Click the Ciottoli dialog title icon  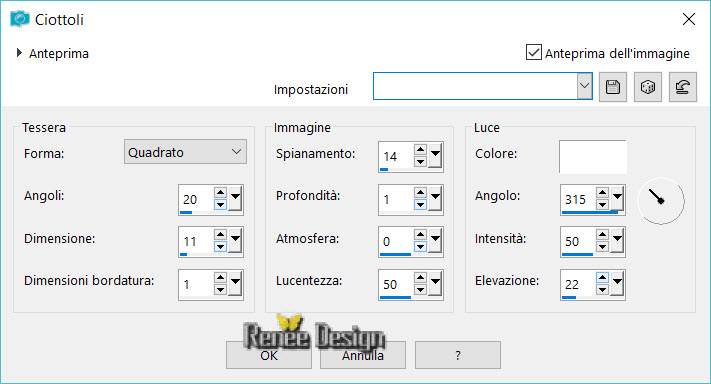pos(20,19)
